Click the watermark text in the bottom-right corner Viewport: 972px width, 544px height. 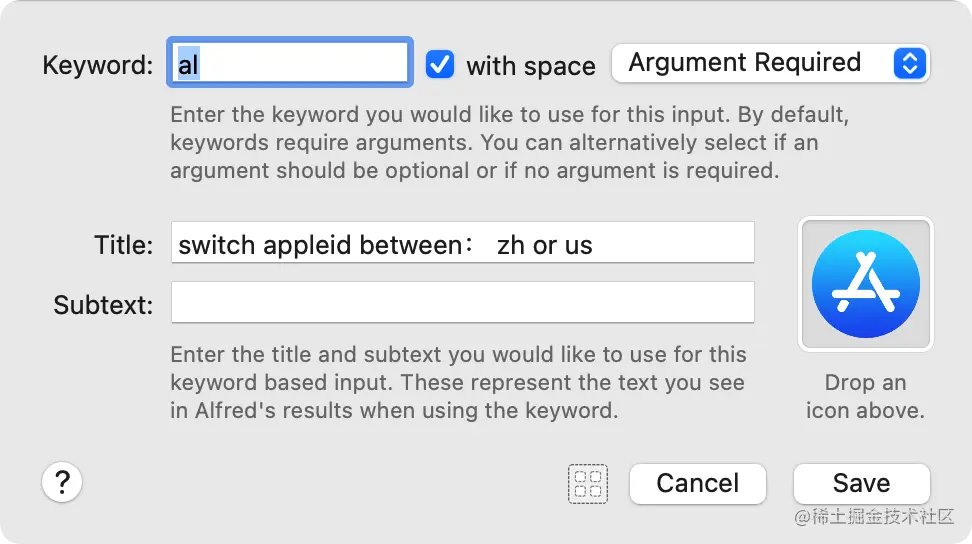tap(875, 517)
